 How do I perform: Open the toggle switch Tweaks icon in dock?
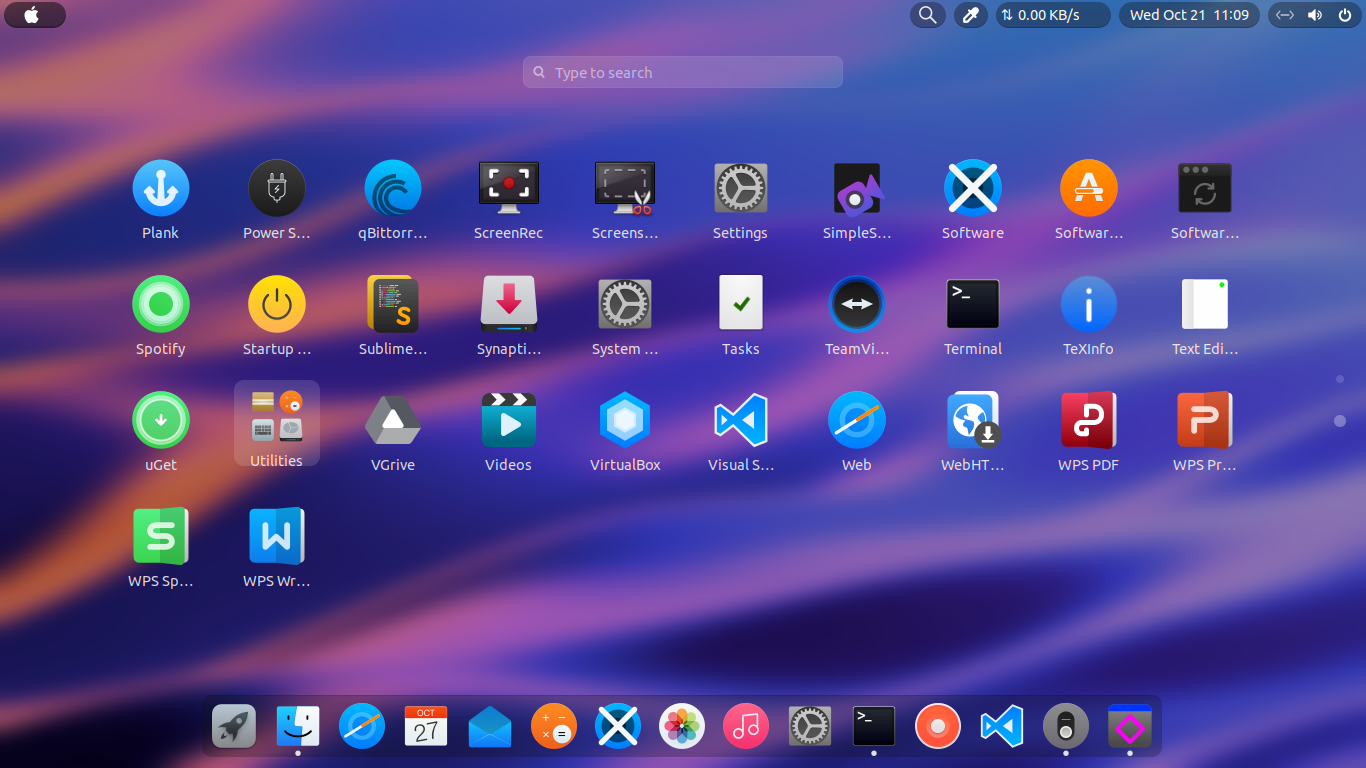tap(1066, 726)
